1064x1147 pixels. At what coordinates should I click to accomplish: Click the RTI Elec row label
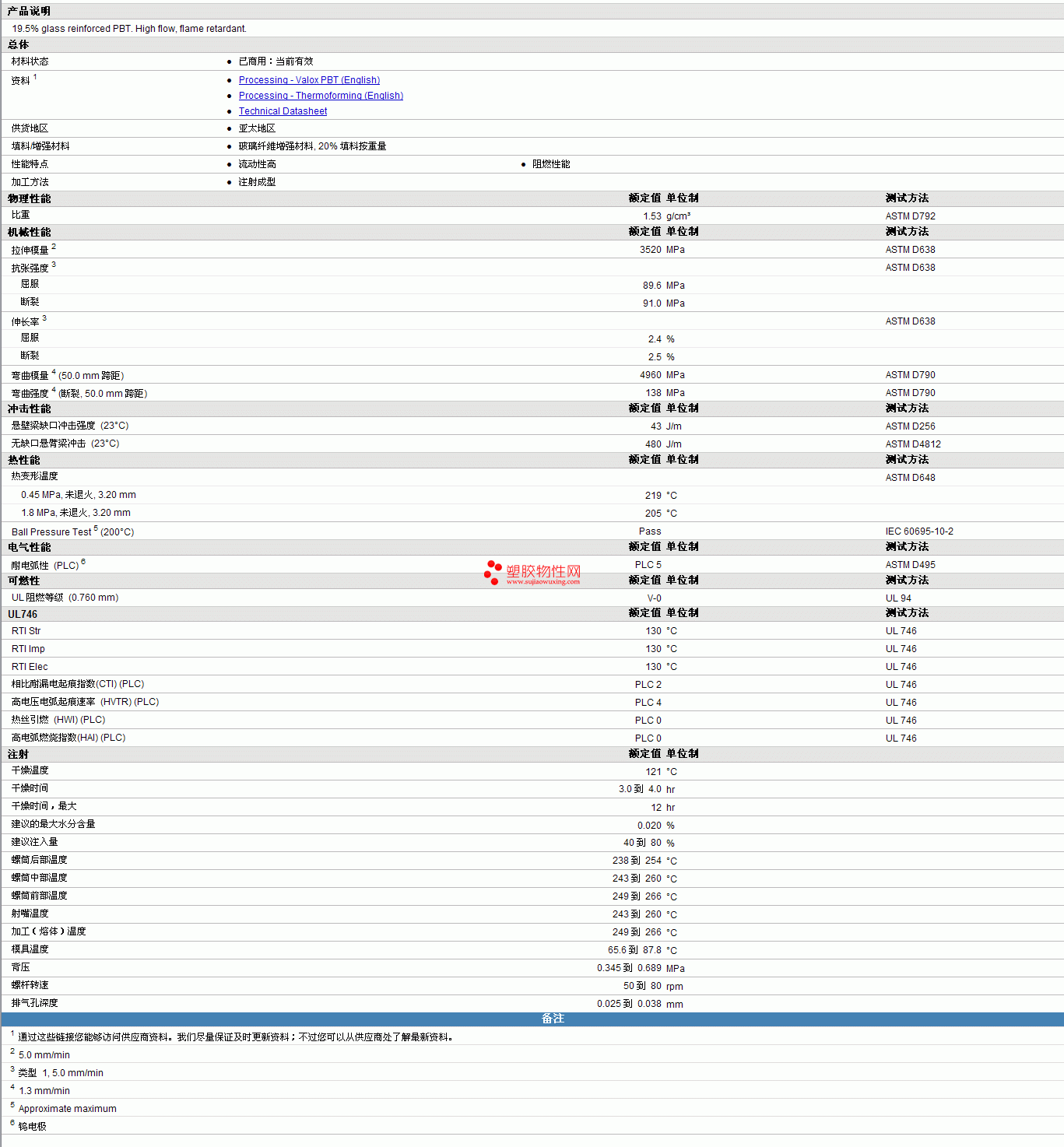coord(30,667)
